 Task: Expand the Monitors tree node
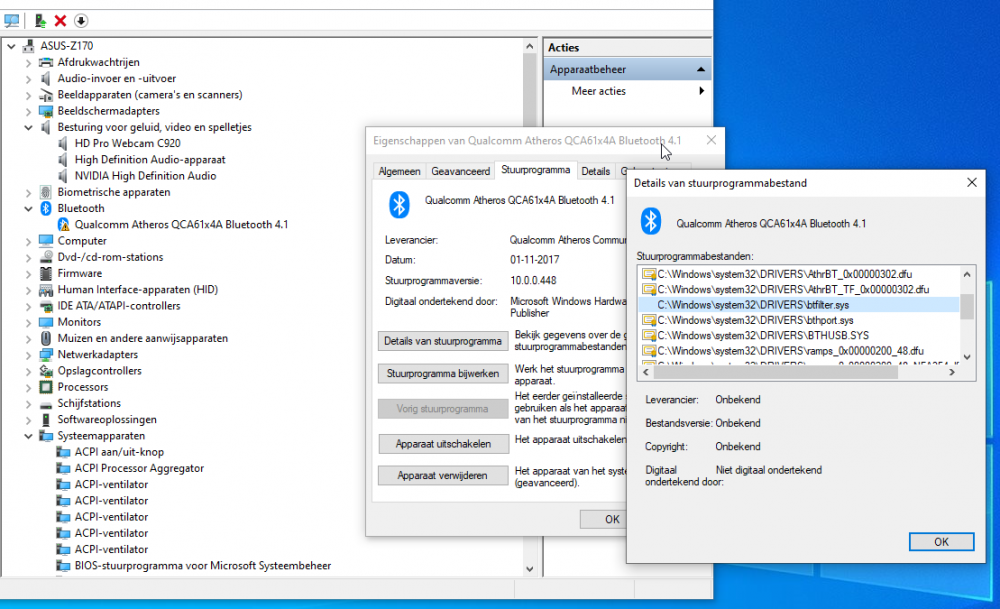[x=28, y=322]
